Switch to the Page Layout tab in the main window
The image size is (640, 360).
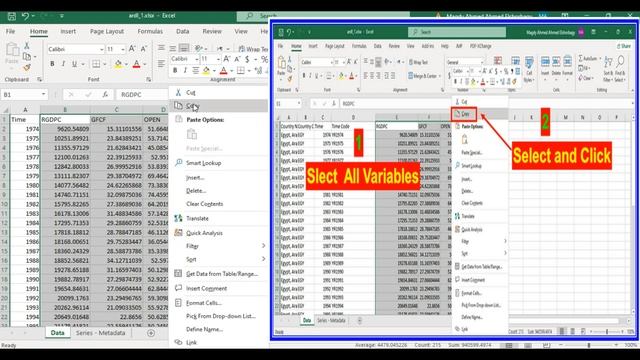107,31
